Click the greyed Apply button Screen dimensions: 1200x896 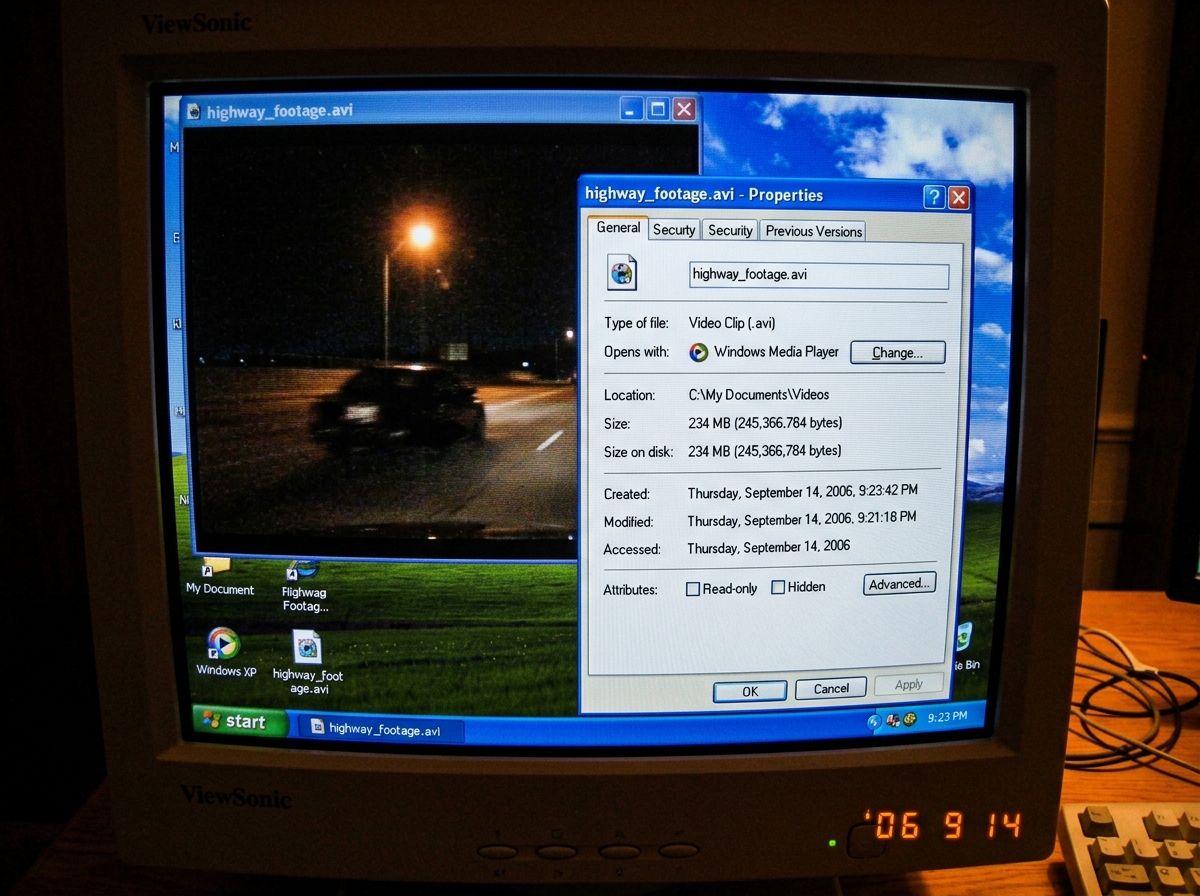[909, 685]
